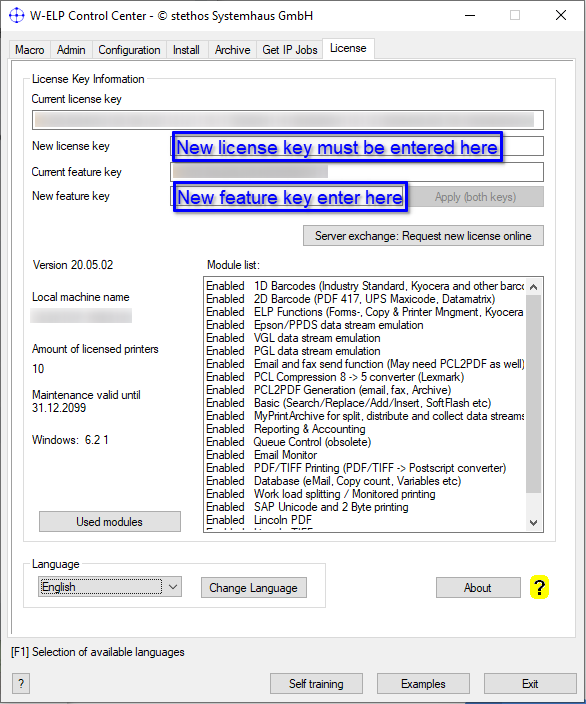This screenshot has height=704, width=586.
Task: Click the Change Language button
Action: [x=254, y=588]
